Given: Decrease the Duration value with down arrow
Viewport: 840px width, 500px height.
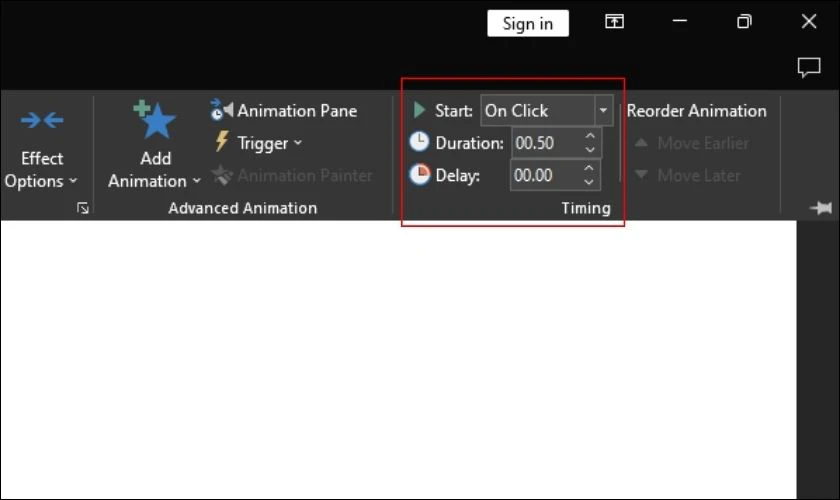Looking at the screenshot, I should 590,150.
